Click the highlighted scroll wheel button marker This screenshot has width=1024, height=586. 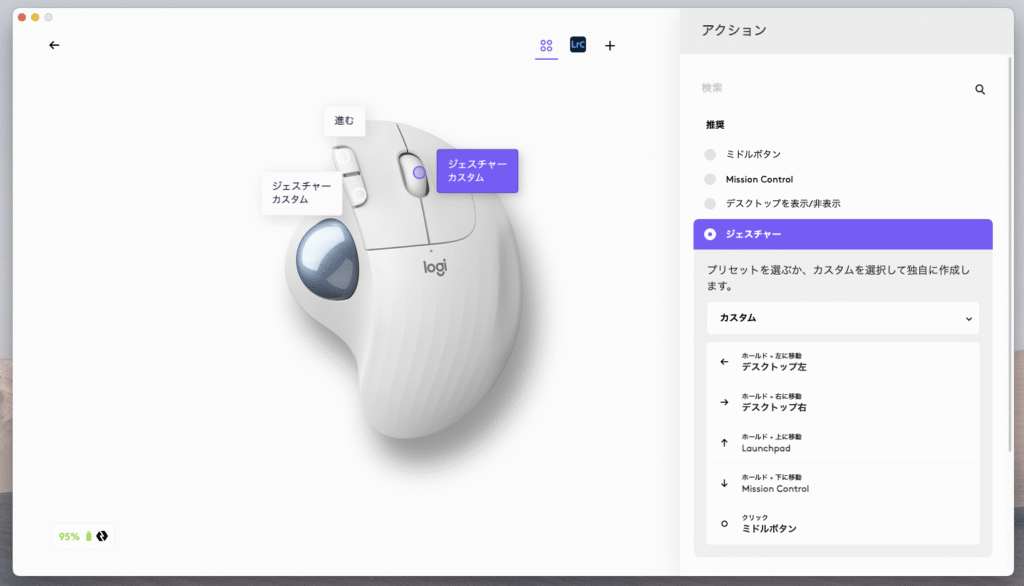419,172
